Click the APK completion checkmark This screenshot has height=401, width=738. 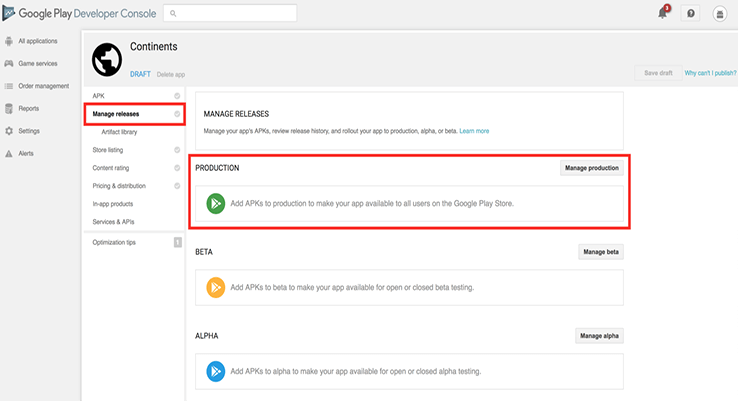coord(177,96)
